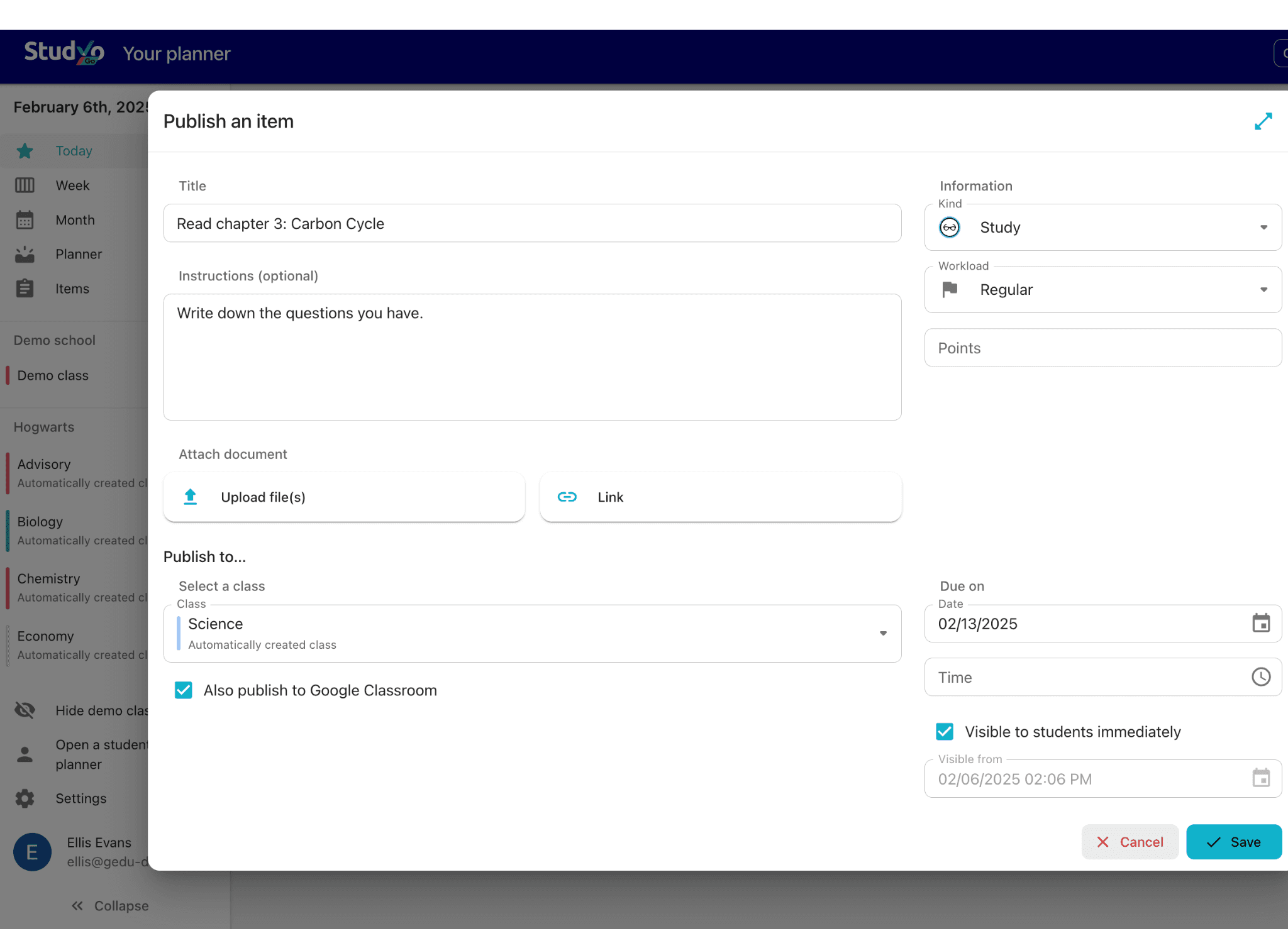1288x943 pixels.
Task: Open the Due on date calendar icon
Action: (x=1261, y=623)
